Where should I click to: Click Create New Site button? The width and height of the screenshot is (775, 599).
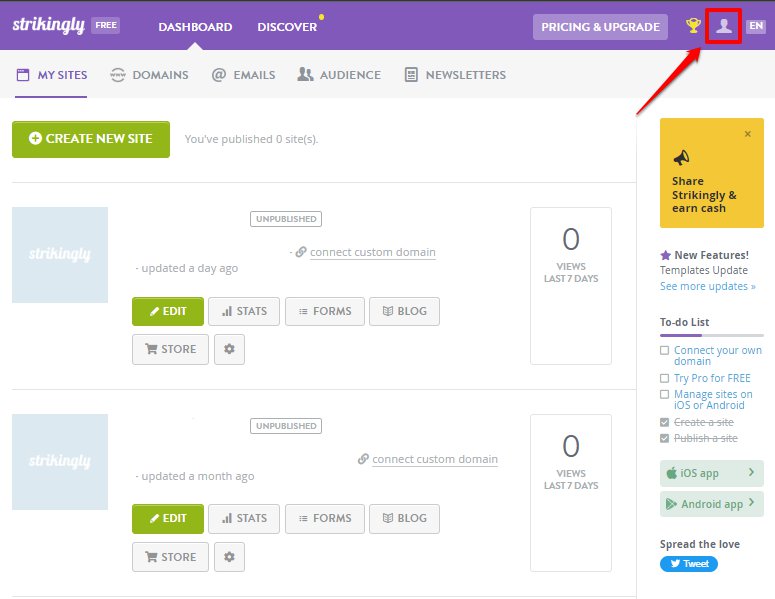tap(91, 139)
